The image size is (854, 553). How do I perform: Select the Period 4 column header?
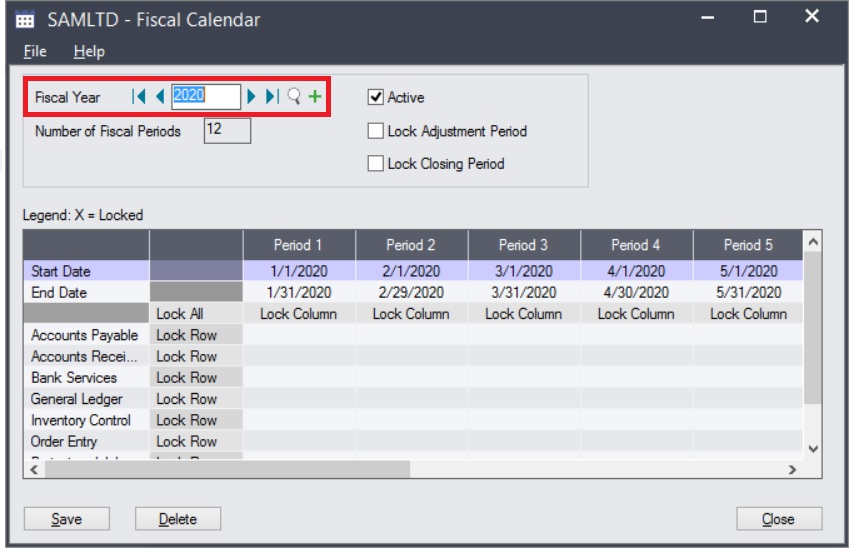(636, 245)
